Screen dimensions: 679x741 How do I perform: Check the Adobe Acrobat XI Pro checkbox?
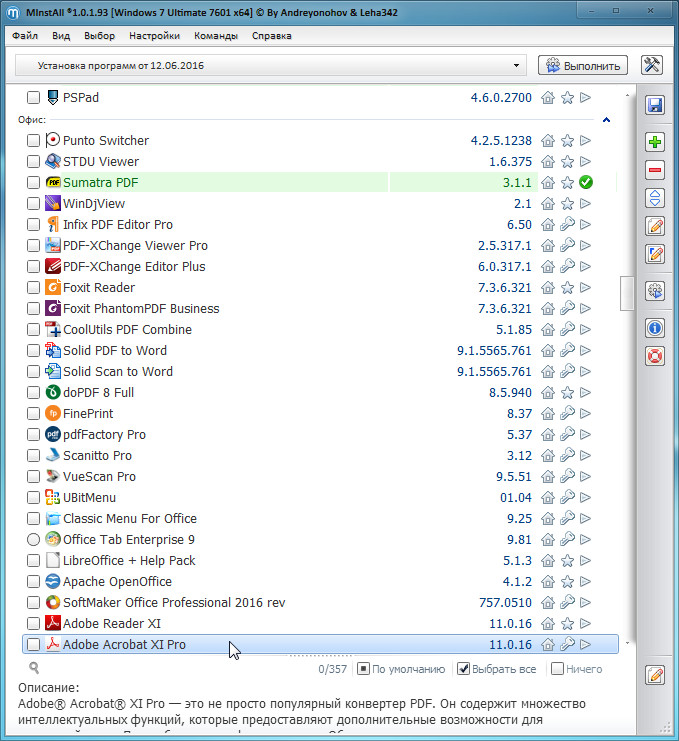[33, 644]
